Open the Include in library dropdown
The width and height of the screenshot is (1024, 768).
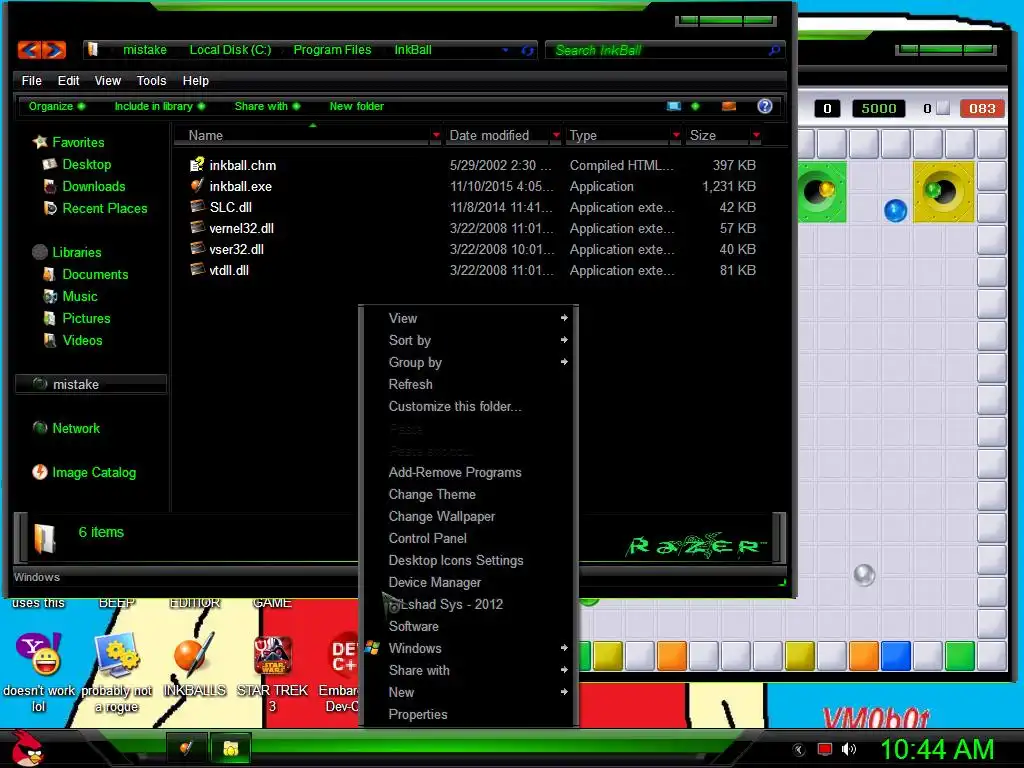pyautogui.click(x=160, y=106)
